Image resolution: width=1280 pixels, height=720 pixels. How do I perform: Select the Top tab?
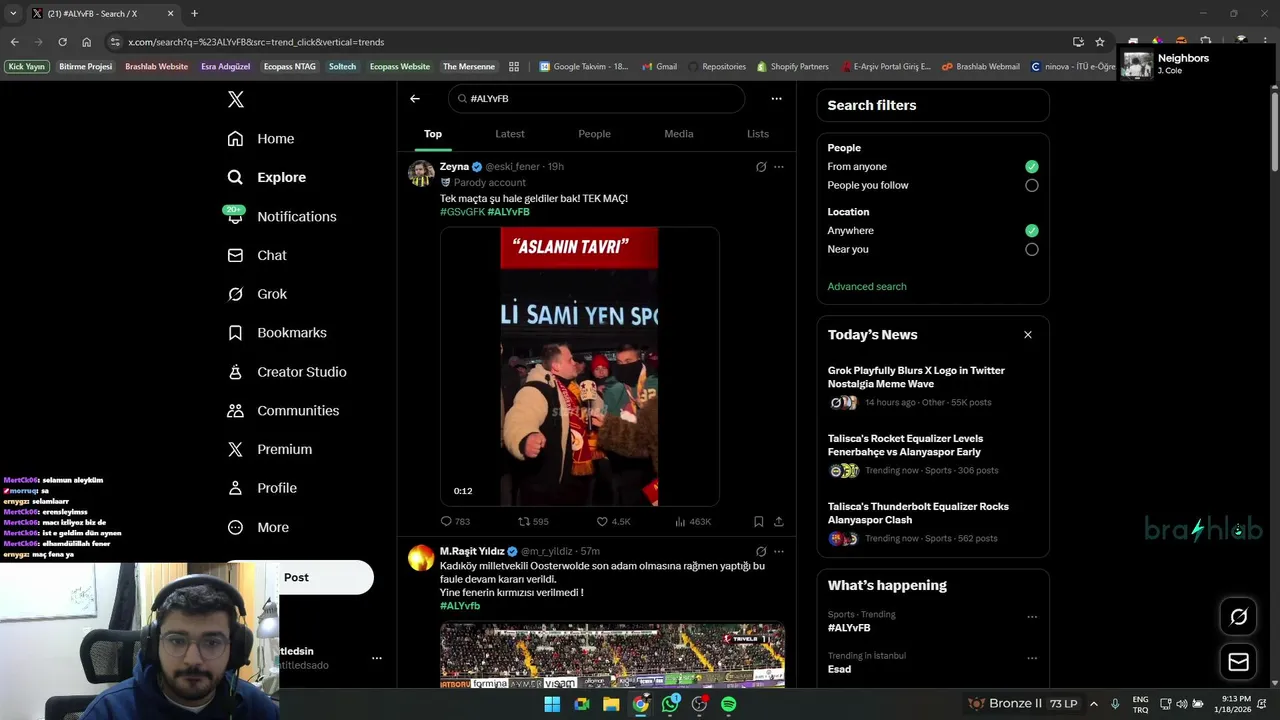click(x=433, y=134)
